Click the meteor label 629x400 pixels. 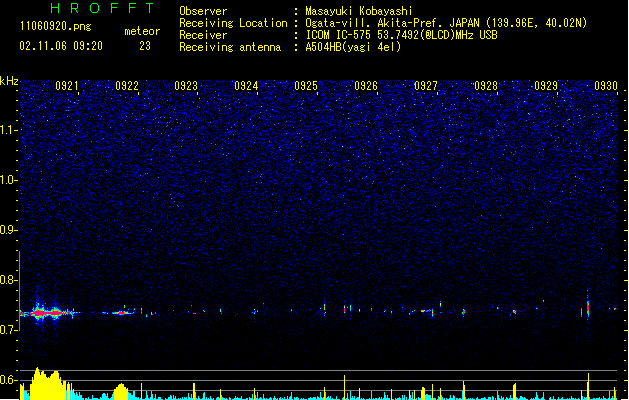tap(142, 31)
